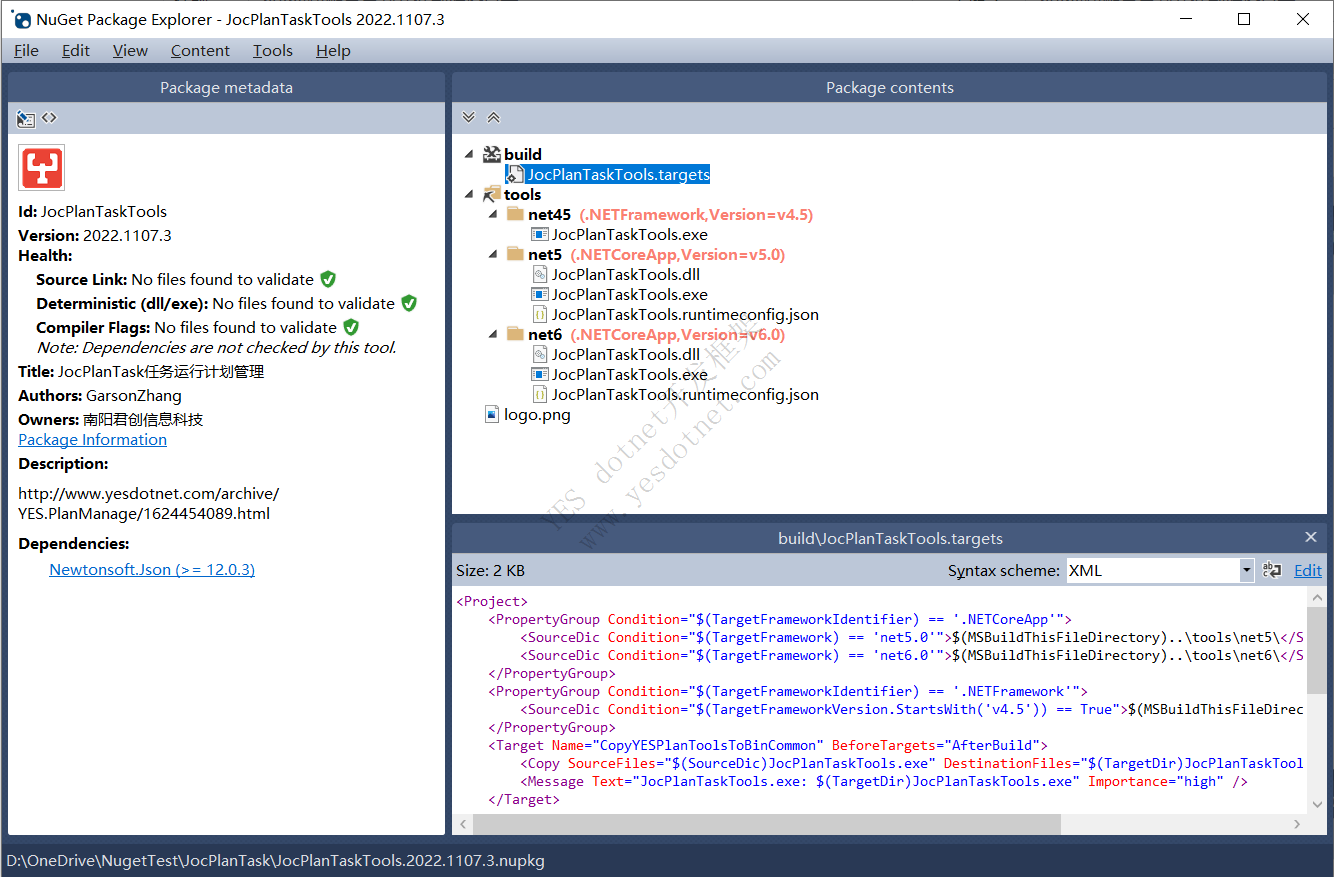Collapse the tools tree node
The width and height of the screenshot is (1334, 877).
tap(469, 194)
